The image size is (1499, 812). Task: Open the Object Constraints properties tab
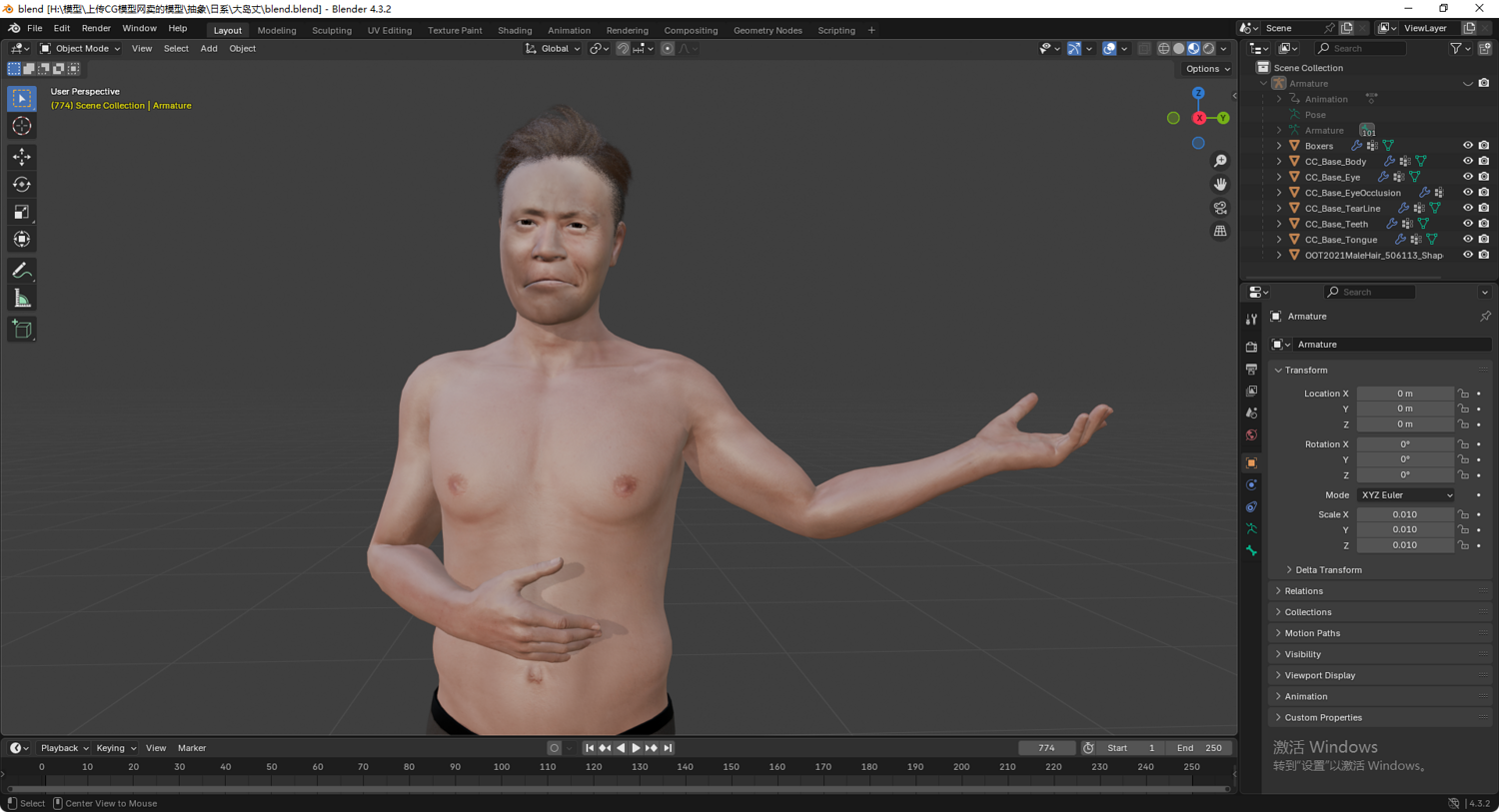coord(1251,506)
